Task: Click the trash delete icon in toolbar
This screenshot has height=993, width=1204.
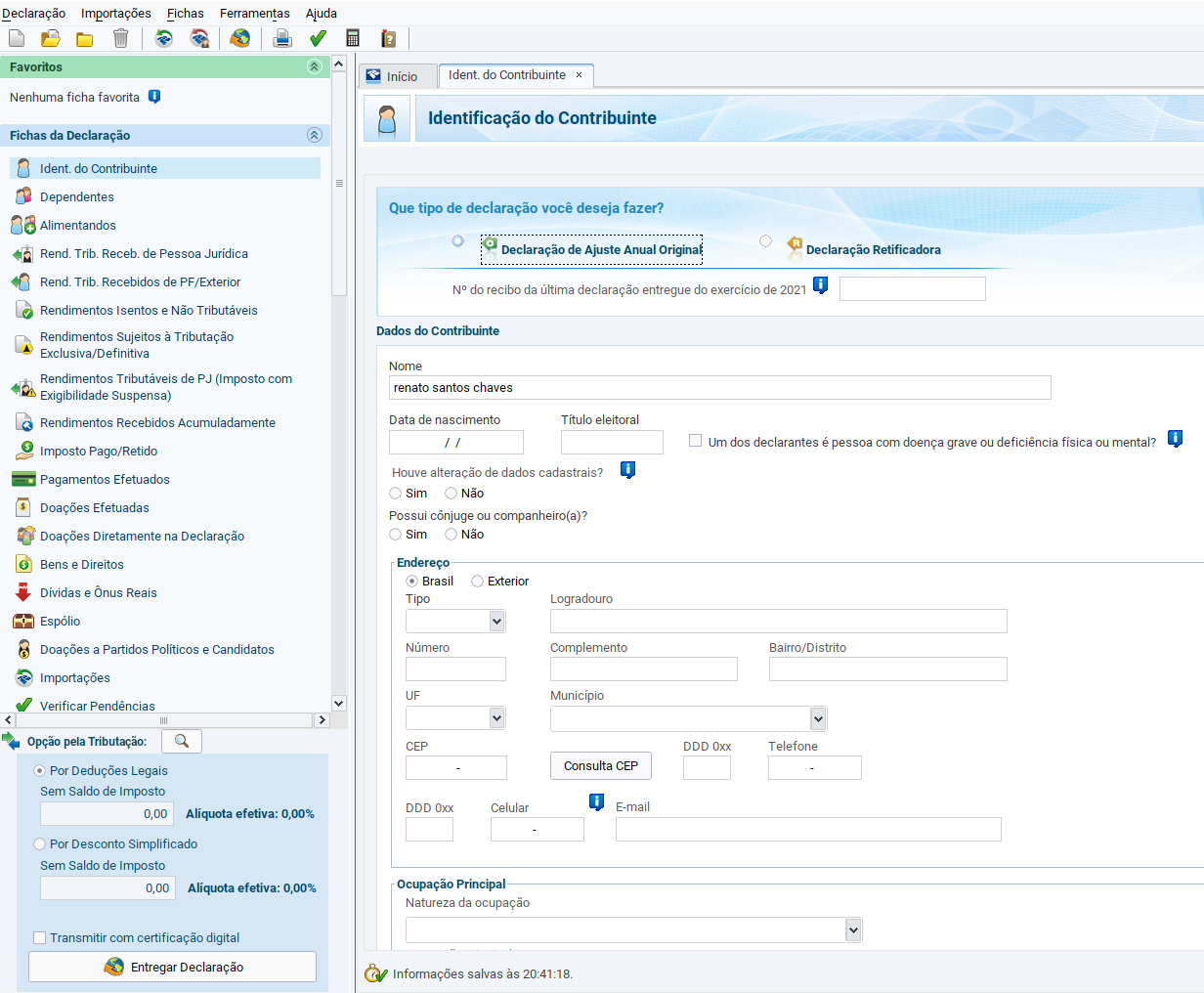Action: point(120,38)
